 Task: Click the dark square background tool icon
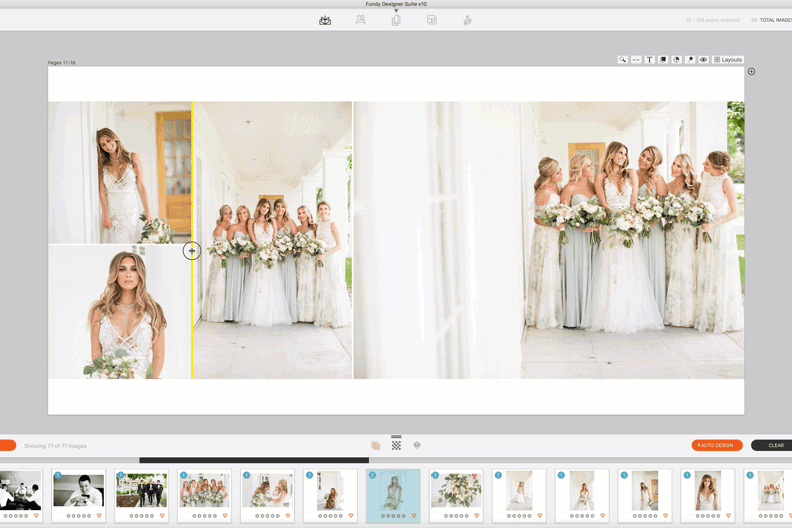click(x=663, y=60)
